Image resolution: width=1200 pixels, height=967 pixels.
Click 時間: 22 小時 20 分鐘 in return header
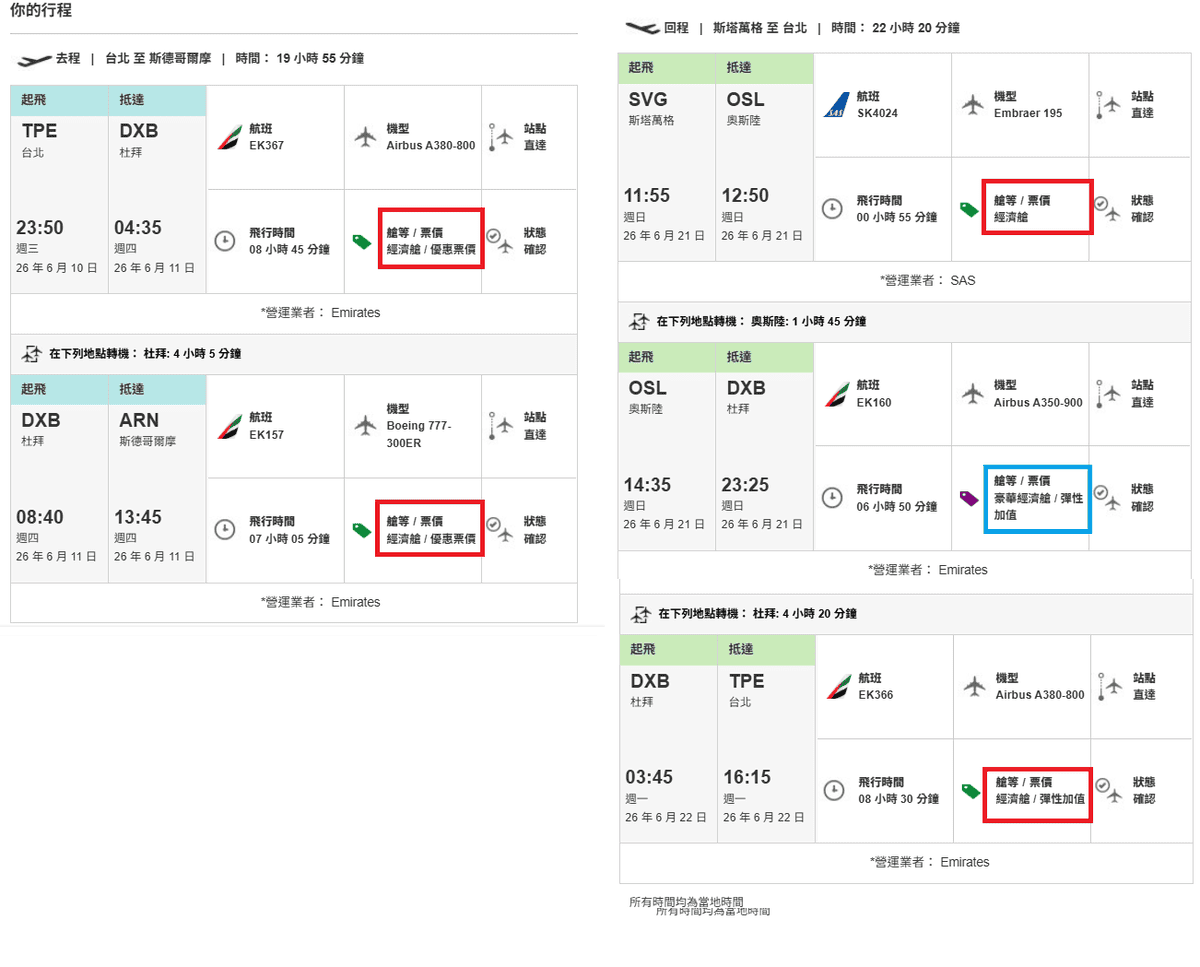(895, 28)
